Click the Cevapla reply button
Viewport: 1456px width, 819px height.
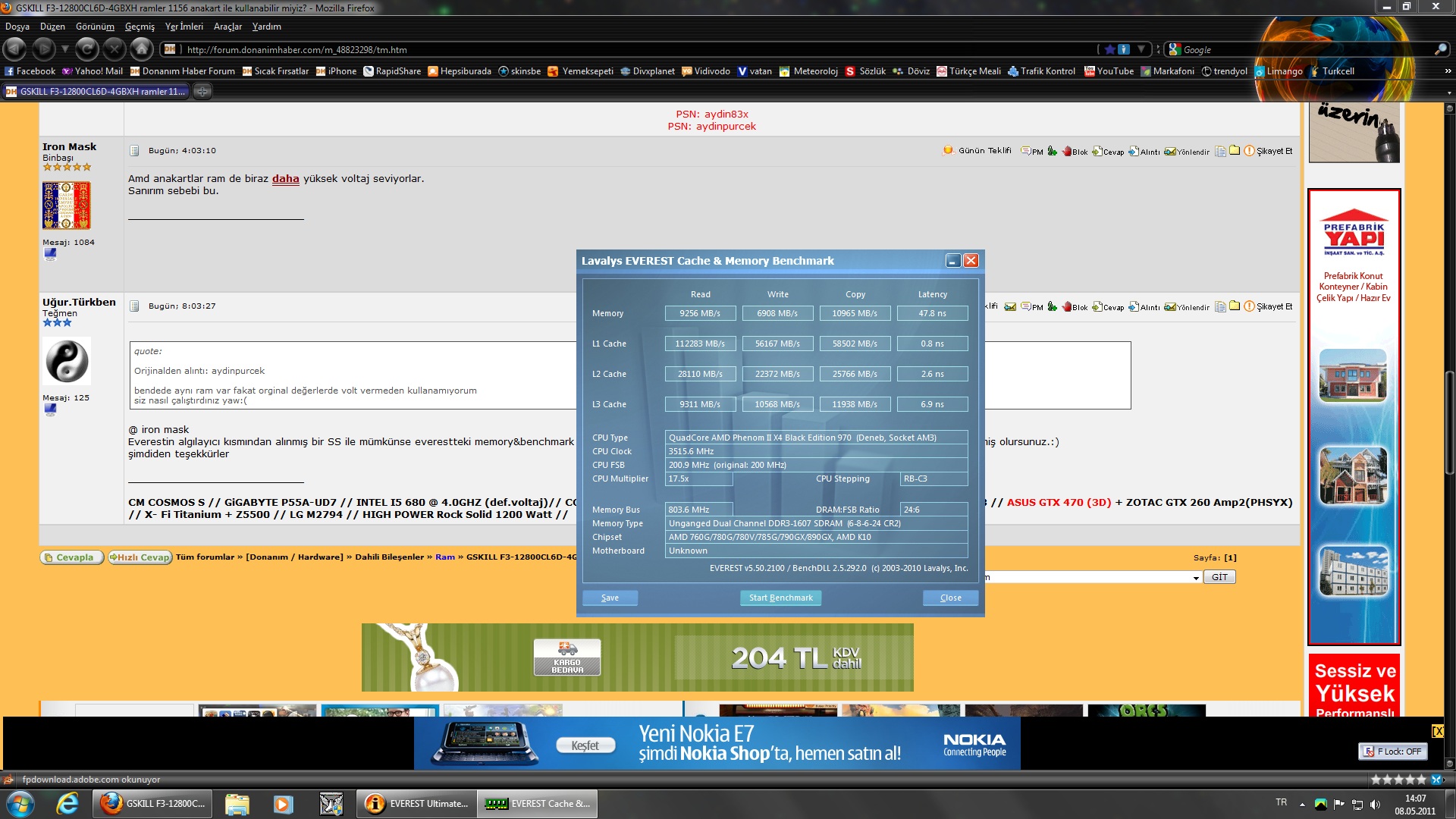click(x=71, y=557)
